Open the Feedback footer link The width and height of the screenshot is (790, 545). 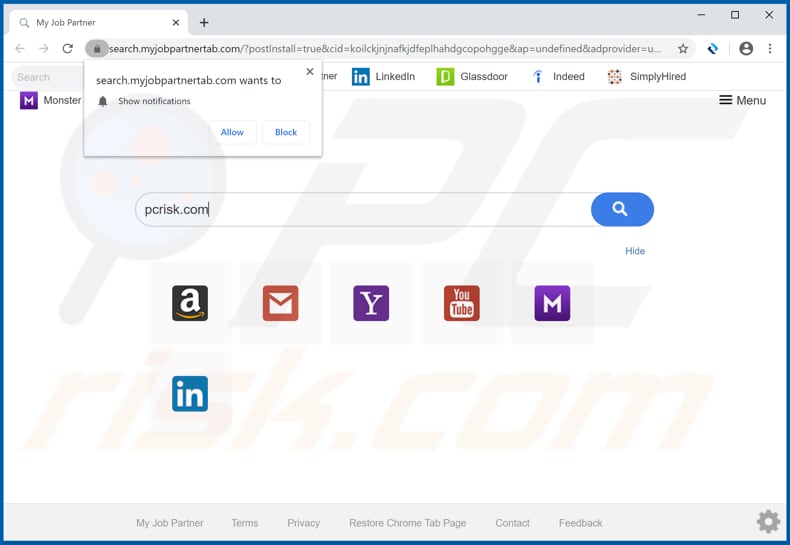point(580,523)
